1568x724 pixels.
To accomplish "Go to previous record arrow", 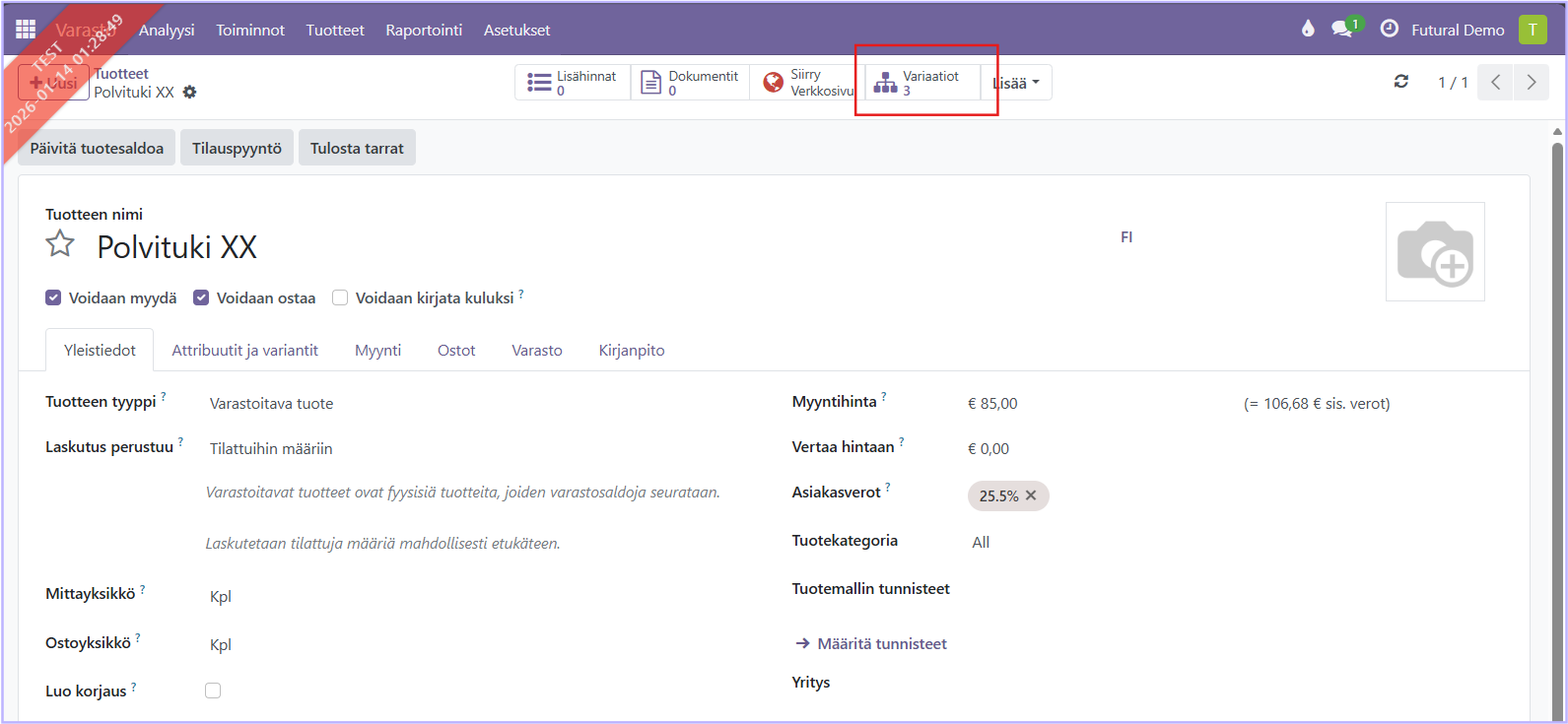I will 1495,83.
